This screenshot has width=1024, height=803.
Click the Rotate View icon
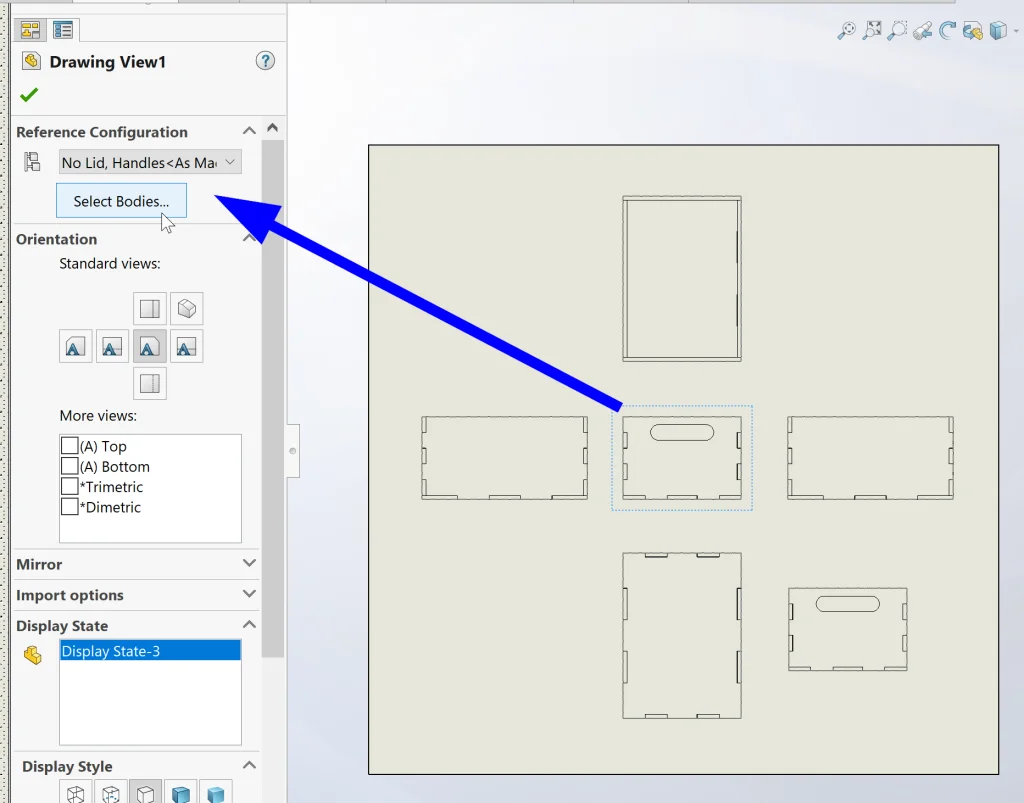tap(948, 31)
